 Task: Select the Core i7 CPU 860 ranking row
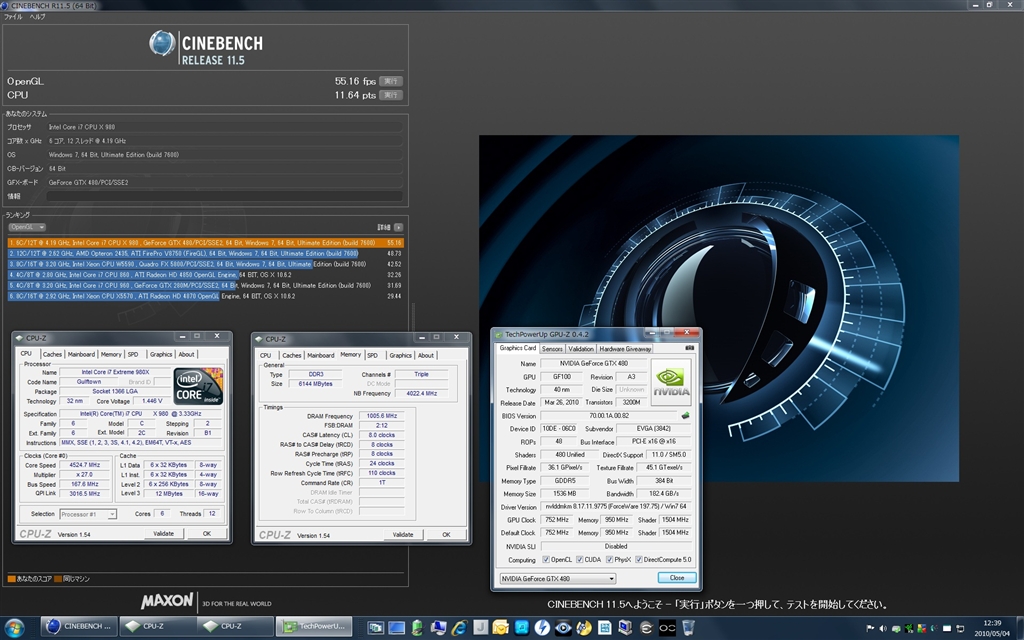pyautogui.click(x=206, y=275)
